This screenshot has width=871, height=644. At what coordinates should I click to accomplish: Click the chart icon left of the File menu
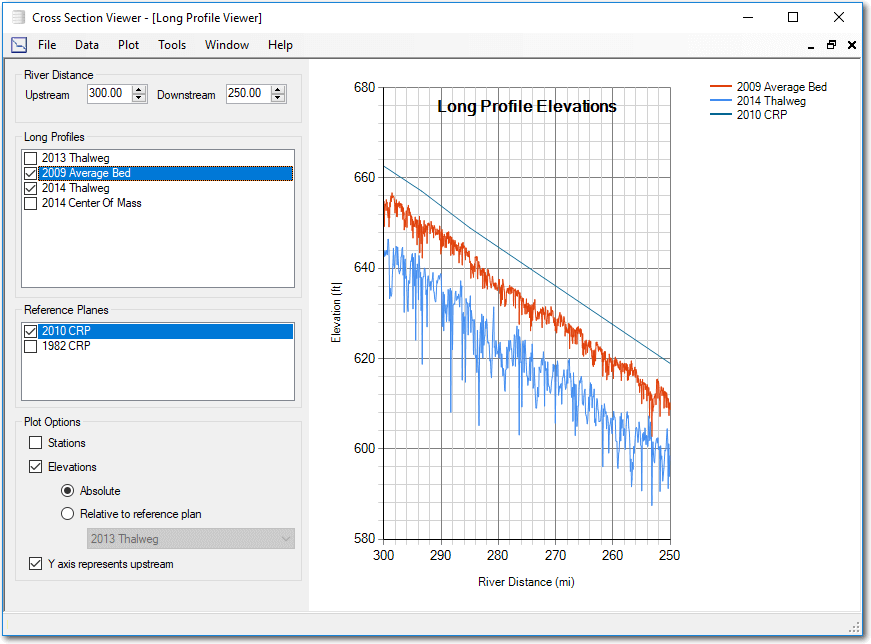18,44
